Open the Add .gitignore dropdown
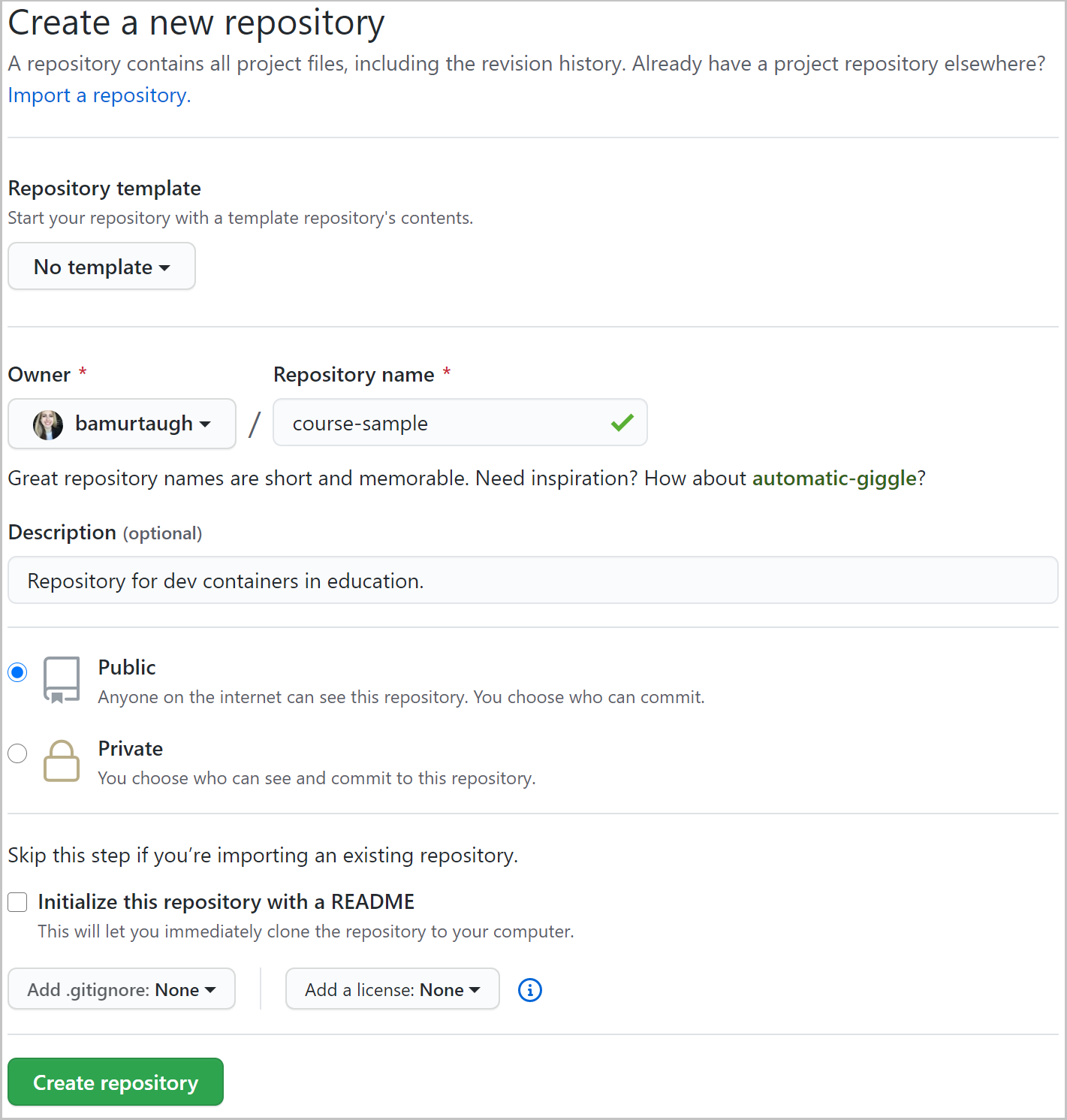Screen dimensions: 1067x1120 121,989
